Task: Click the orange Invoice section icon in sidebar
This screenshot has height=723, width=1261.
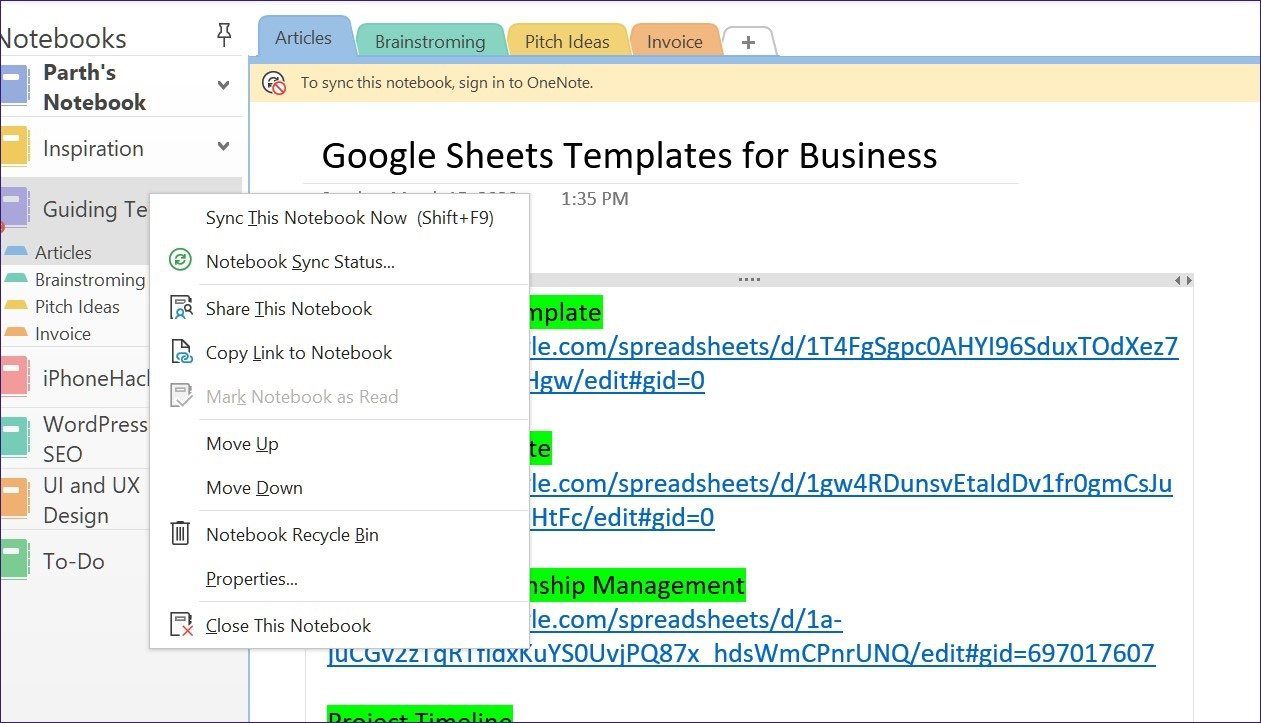Action: tap(16, 333)
